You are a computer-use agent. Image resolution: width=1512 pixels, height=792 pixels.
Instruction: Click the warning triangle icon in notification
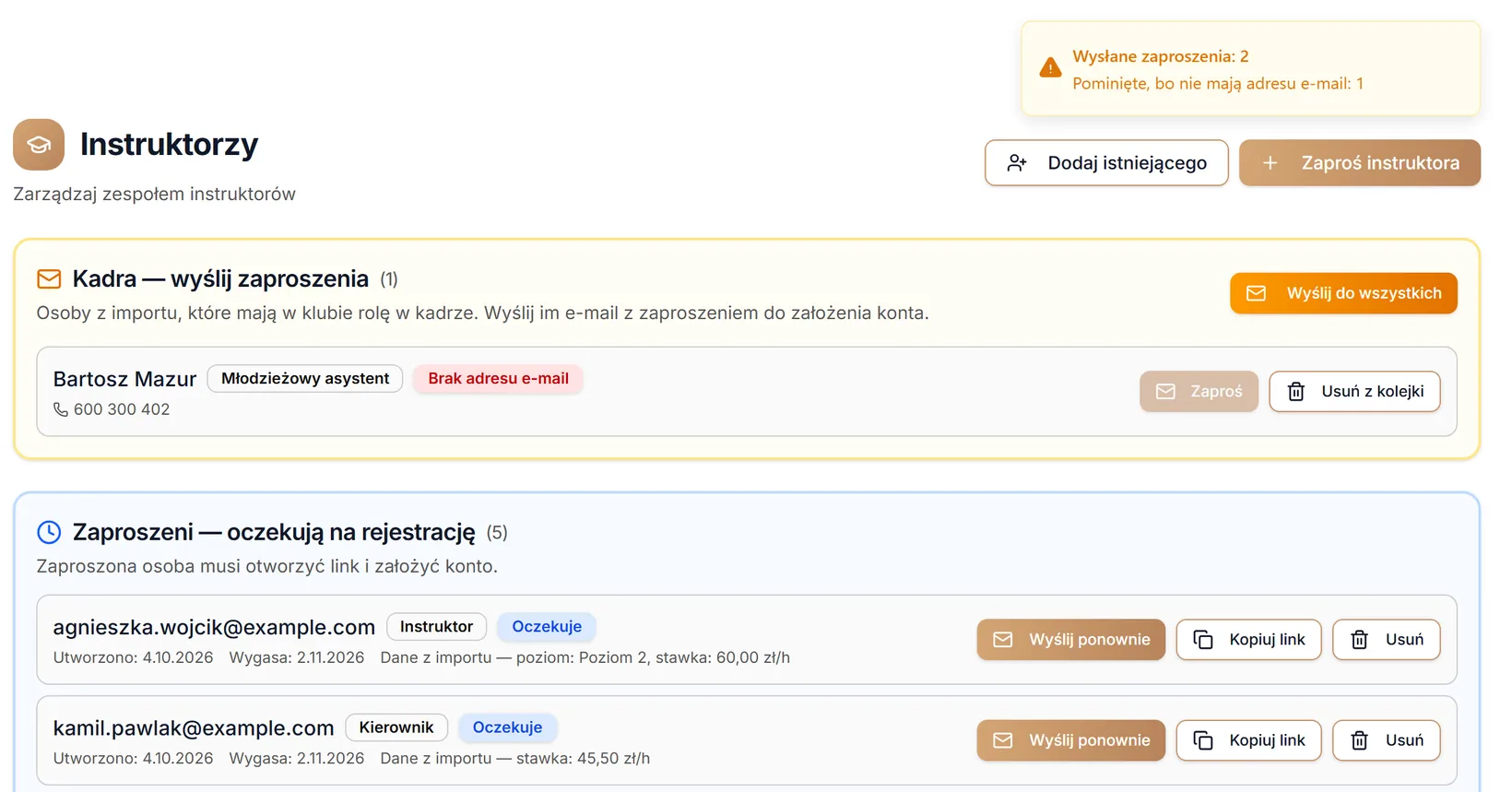point(1050,68)
